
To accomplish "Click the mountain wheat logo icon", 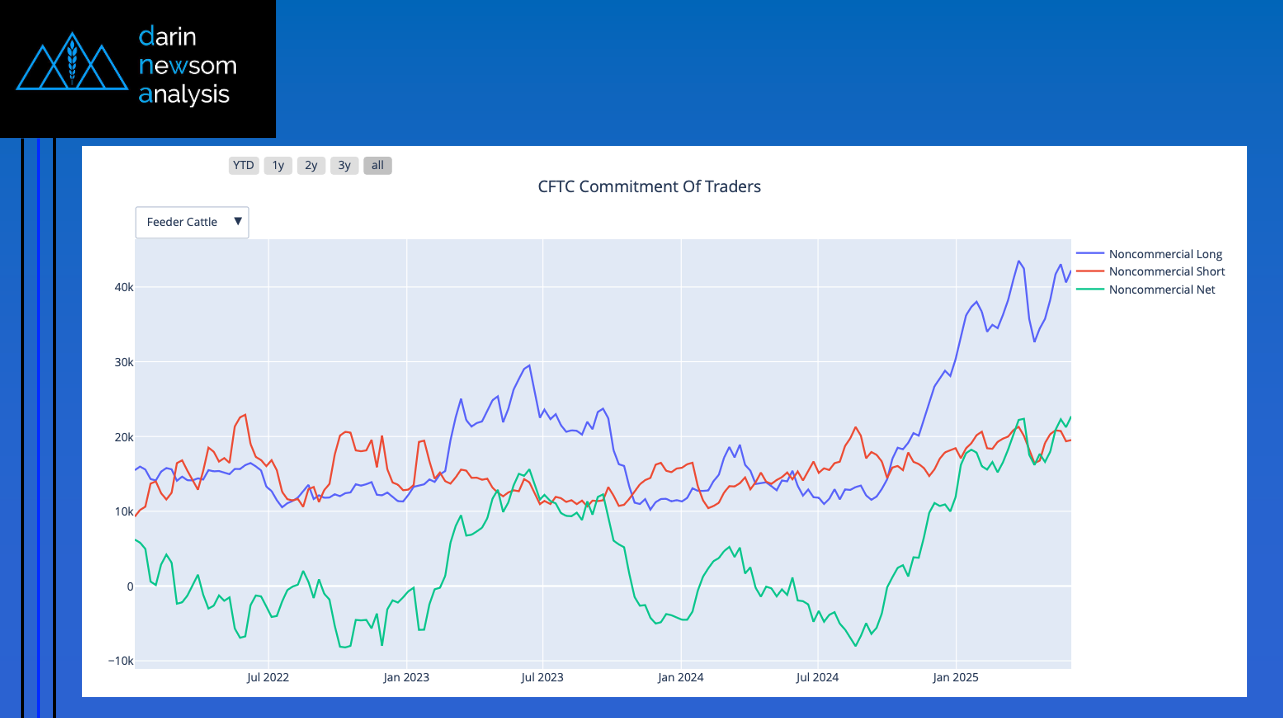I will (70, 61).
